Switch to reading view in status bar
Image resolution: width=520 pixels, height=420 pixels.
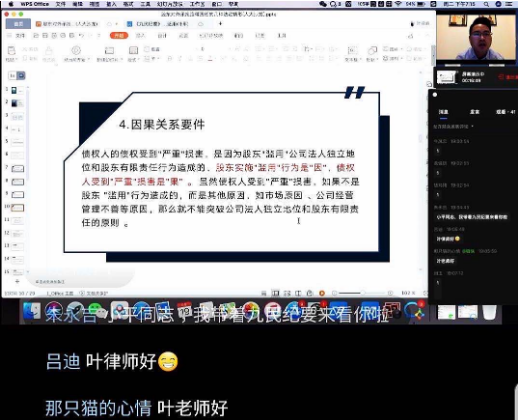coord(298,293)
